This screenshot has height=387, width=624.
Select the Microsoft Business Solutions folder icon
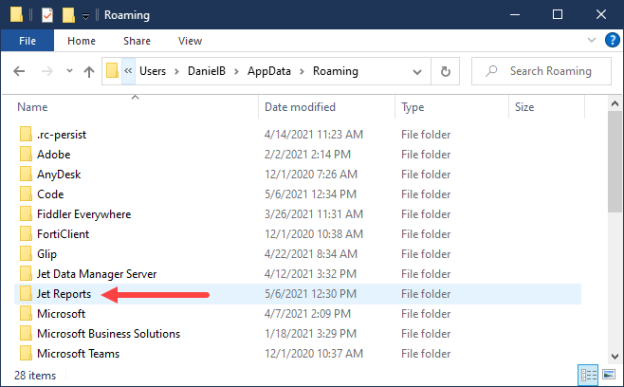click(26, 333)
